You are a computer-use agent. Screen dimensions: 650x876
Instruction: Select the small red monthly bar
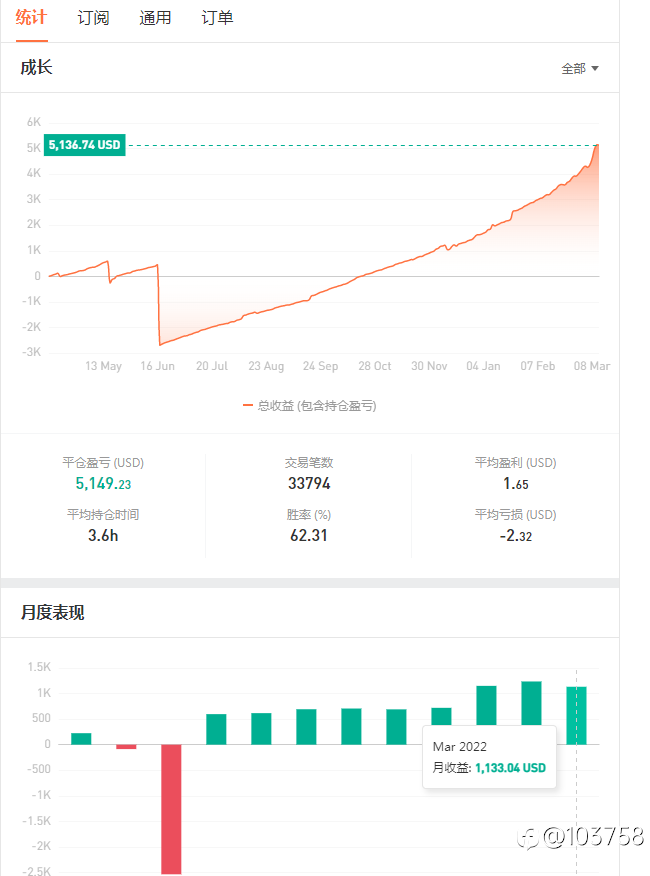126,747
